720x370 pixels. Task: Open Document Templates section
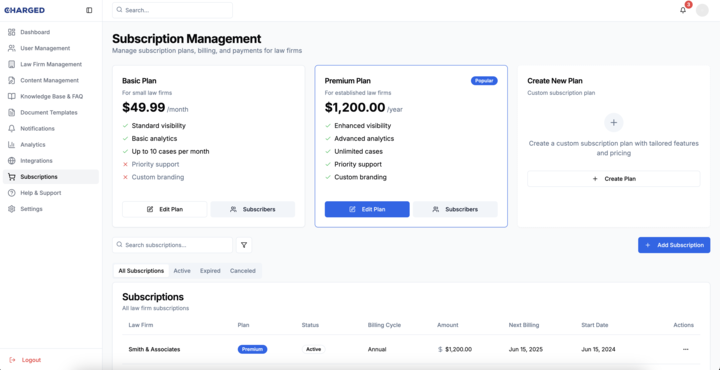(x=51, y=112)
